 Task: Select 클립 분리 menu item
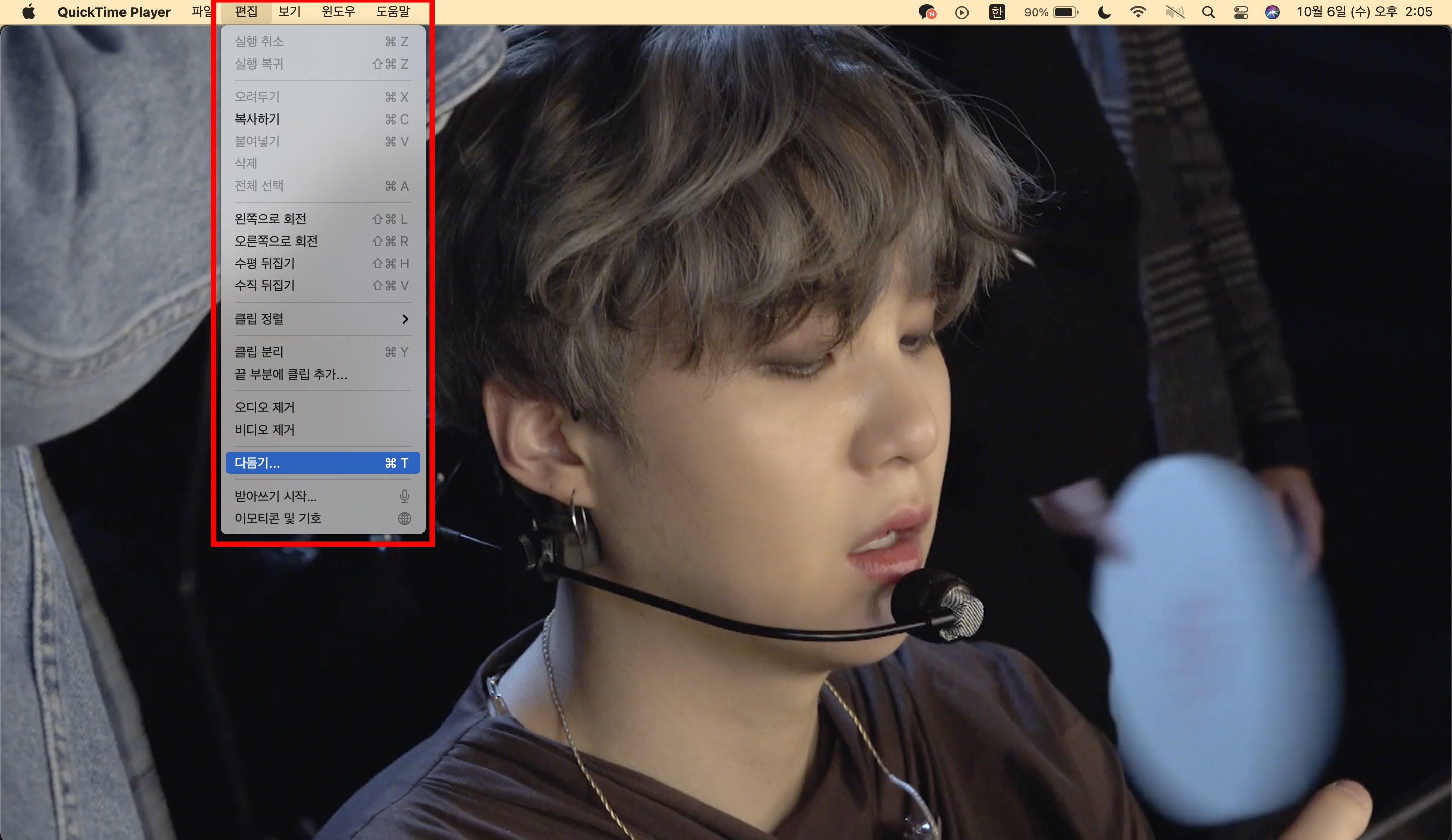(x=323, y=352)
